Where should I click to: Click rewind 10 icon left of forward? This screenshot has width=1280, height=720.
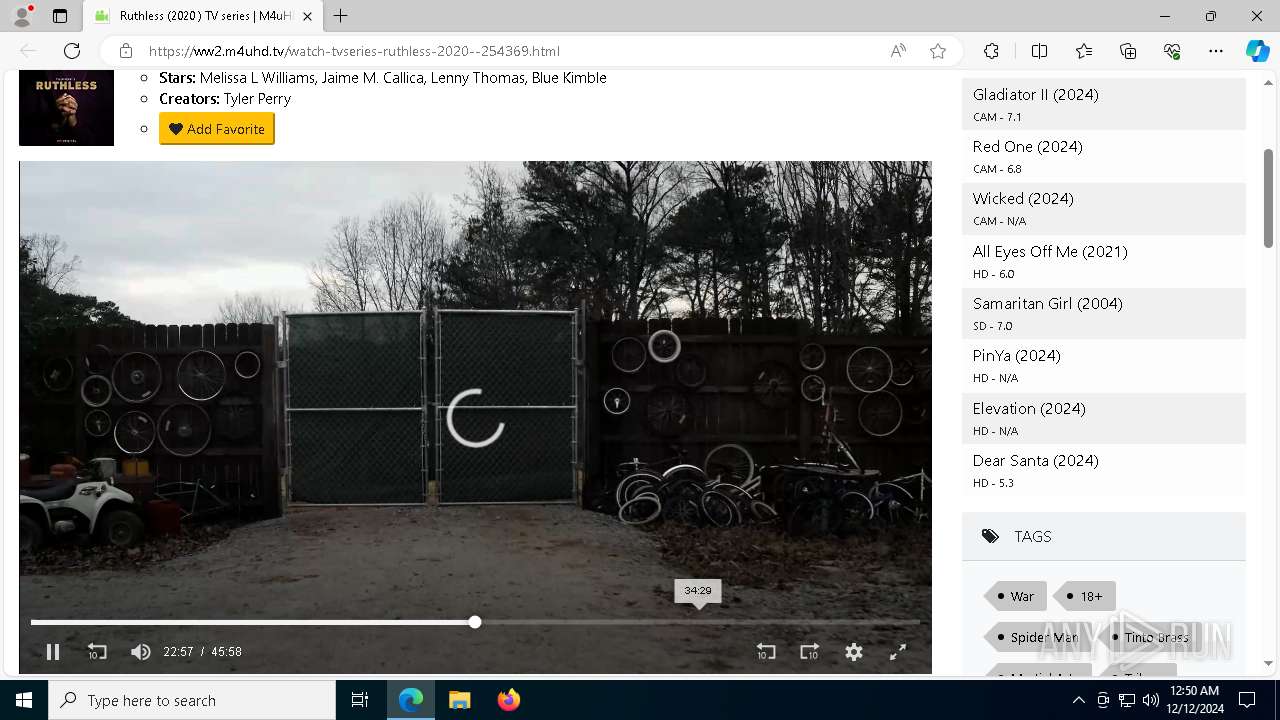coord(765,652)
